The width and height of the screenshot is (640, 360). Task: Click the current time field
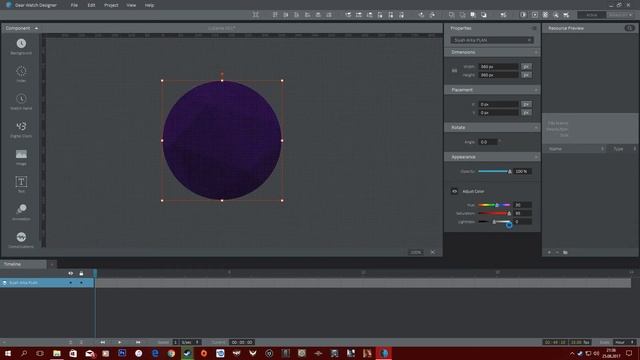tap(242, 342)
